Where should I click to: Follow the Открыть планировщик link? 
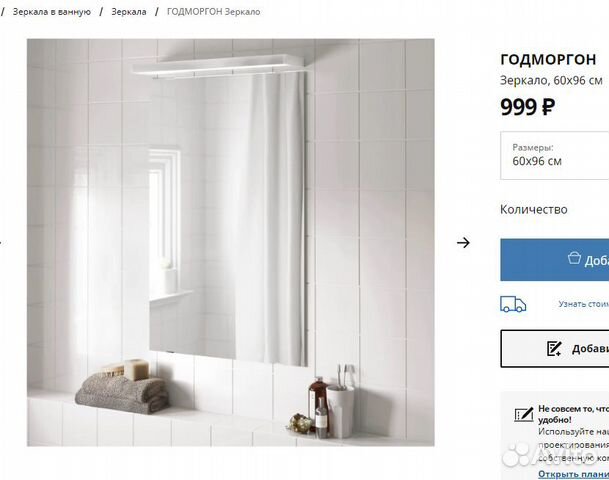coord(574,474)
